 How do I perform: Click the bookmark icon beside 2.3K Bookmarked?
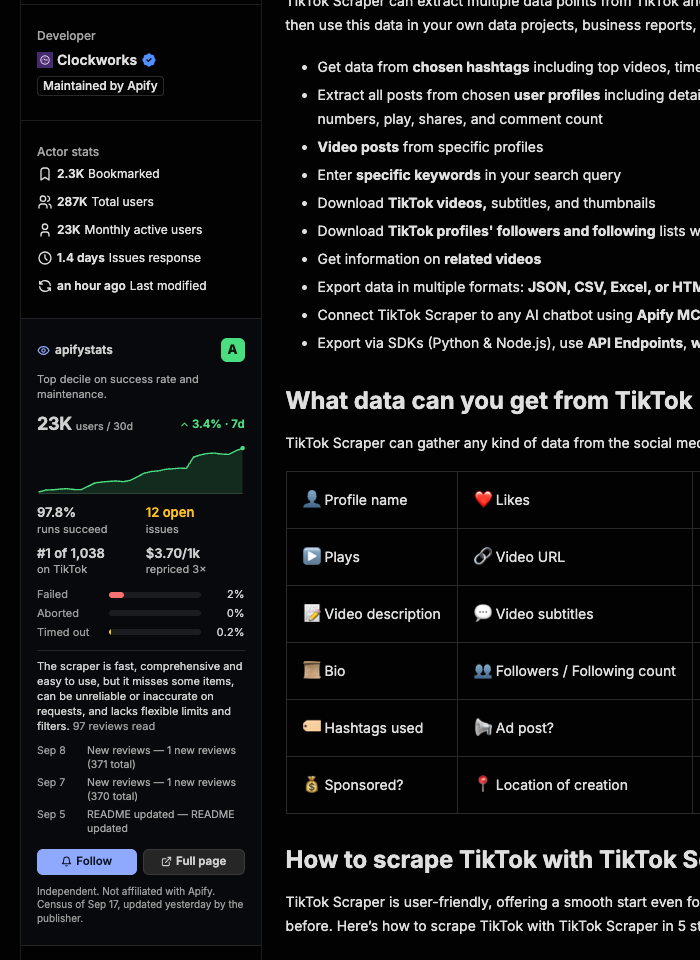[x=45, y=174]
